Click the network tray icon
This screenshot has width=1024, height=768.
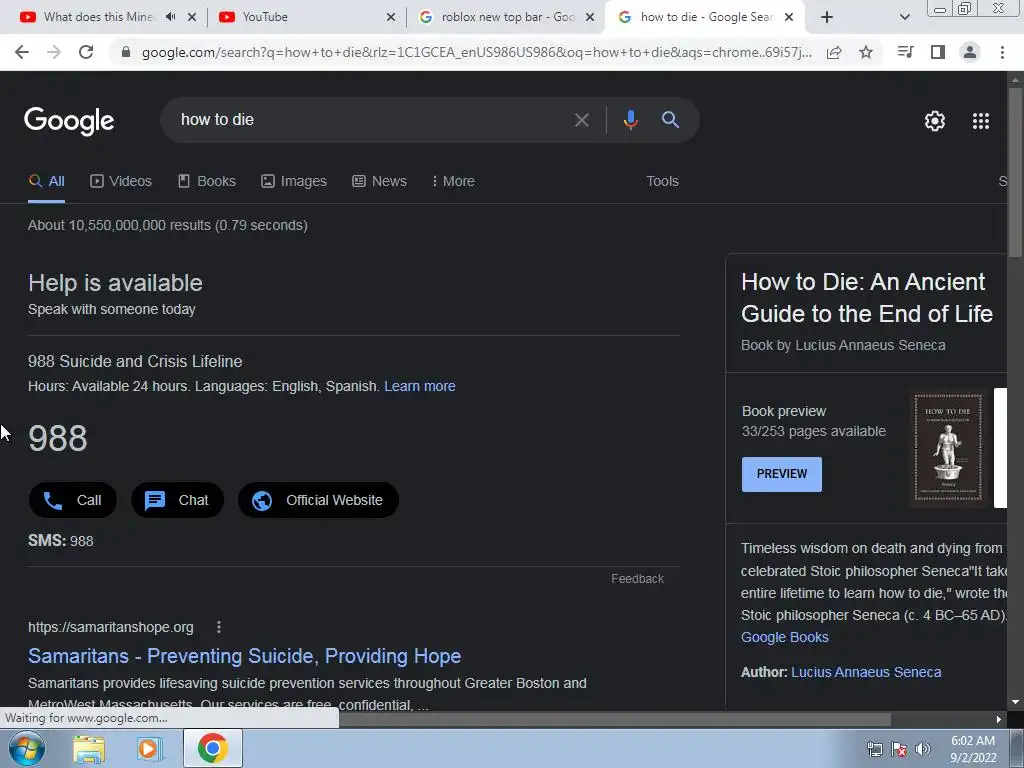(874, 749)
